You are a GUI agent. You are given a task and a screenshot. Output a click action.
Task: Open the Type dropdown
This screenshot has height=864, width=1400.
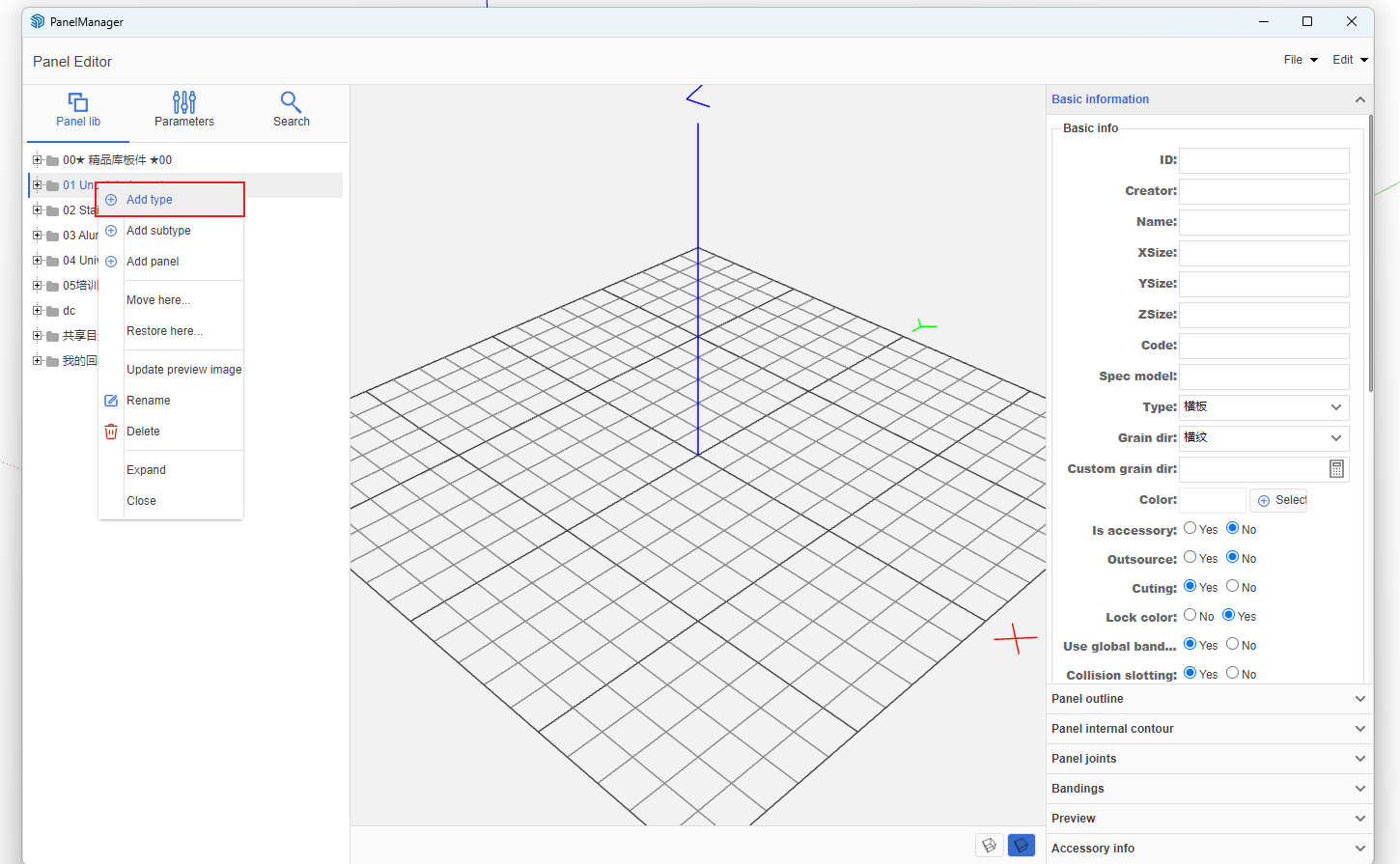[x=1263, y=407]
